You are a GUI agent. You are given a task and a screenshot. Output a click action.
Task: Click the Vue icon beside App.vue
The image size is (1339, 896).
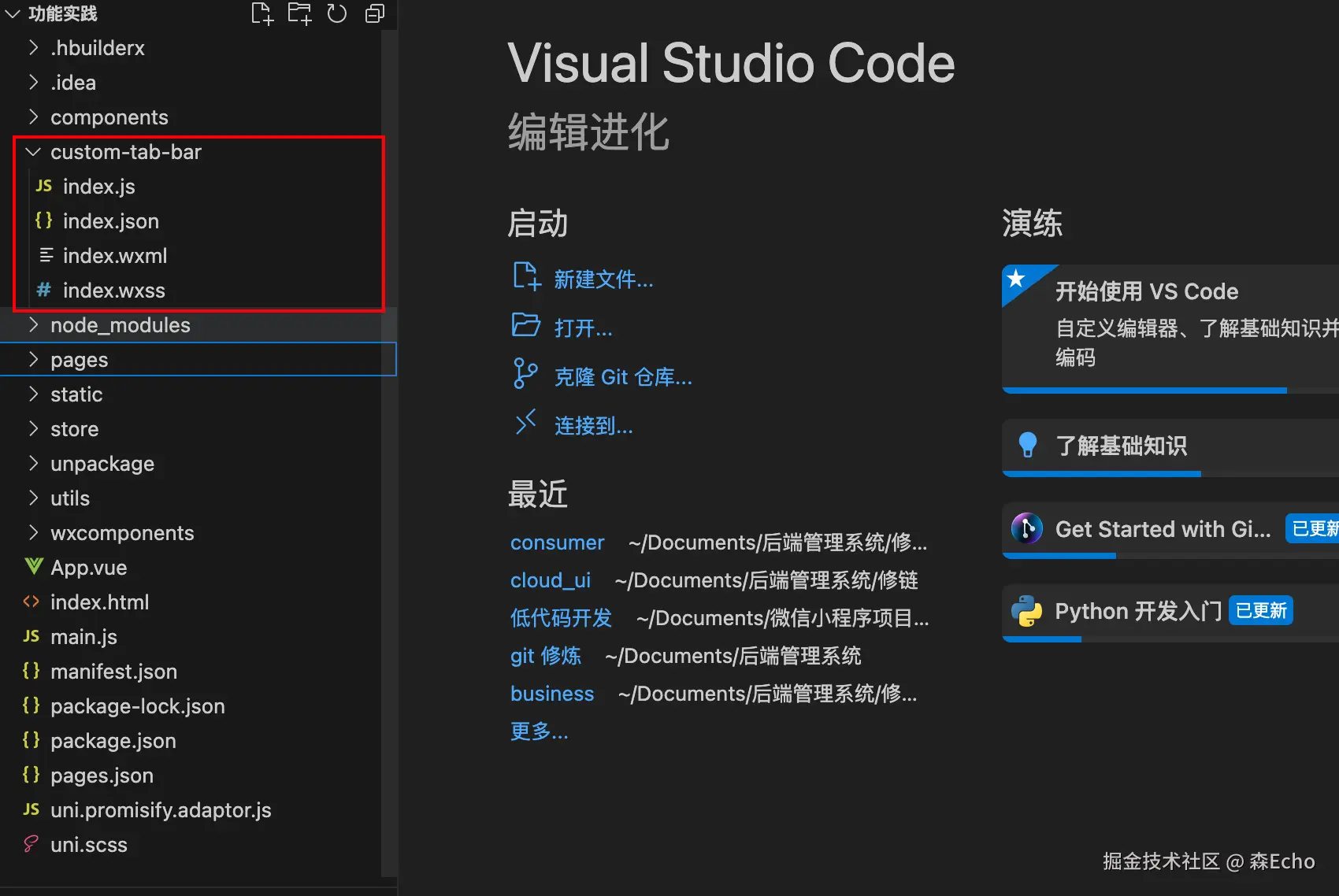click(34, 566)
